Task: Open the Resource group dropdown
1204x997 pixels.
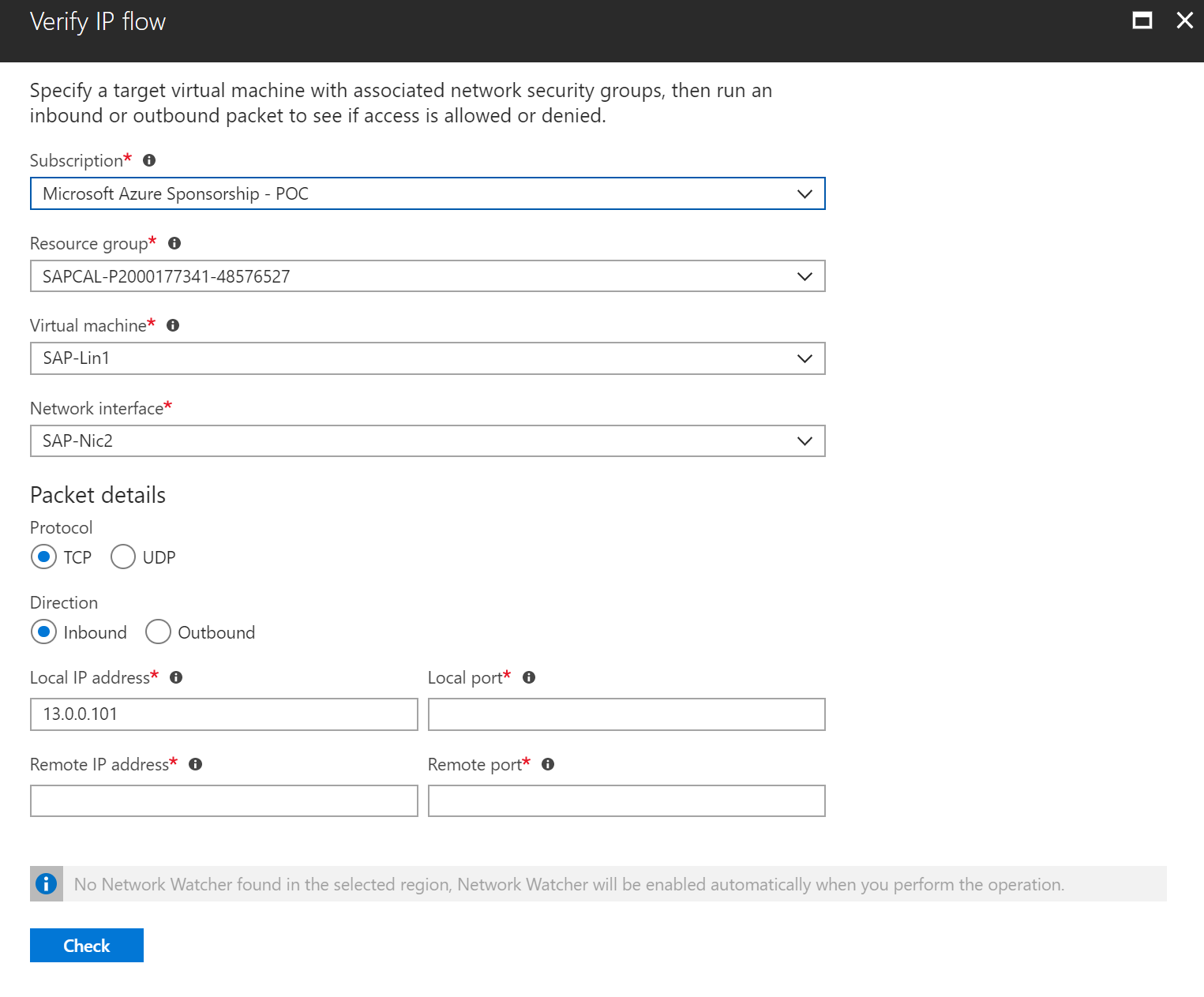Action: (428, 276)
